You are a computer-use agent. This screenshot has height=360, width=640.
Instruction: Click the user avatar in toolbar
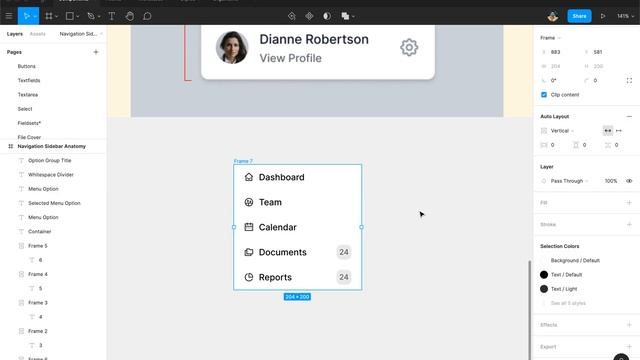(x=553, y=16)
